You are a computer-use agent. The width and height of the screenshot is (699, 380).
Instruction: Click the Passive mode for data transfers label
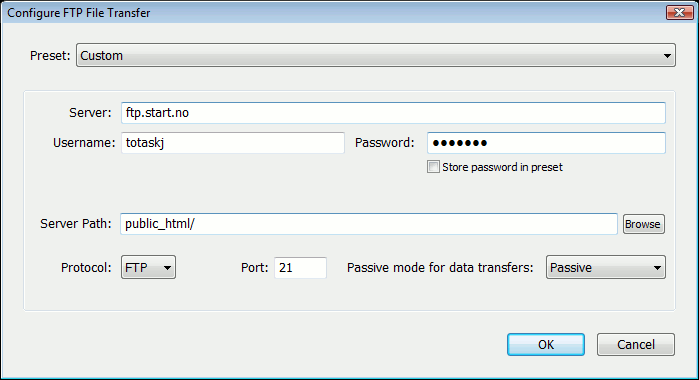point(440,268)
